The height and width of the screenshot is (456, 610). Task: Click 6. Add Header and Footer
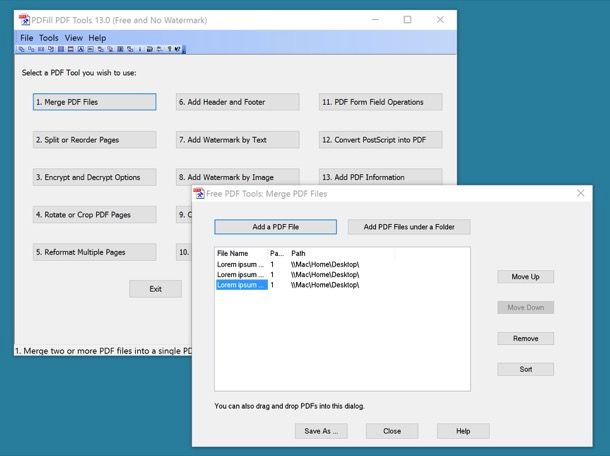coord(238,102)
